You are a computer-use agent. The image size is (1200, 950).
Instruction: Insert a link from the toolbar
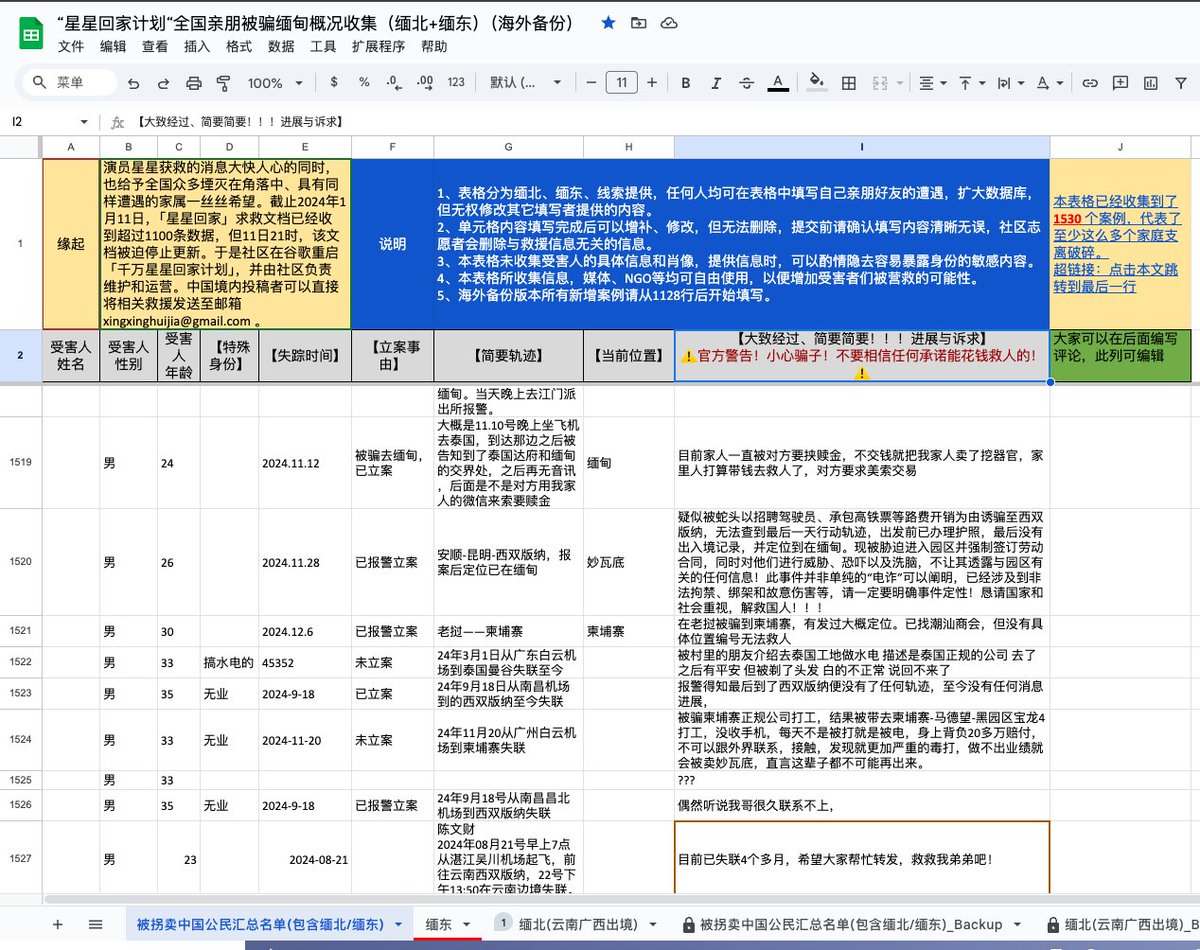1091,83
